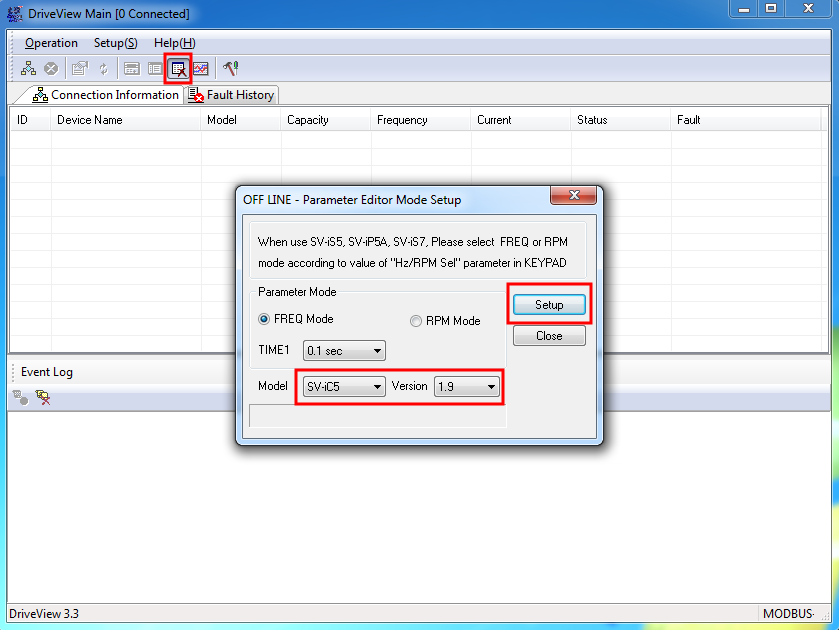
Task: Click the Current column header
Action: pyautogui.click(x=521, y=120)
